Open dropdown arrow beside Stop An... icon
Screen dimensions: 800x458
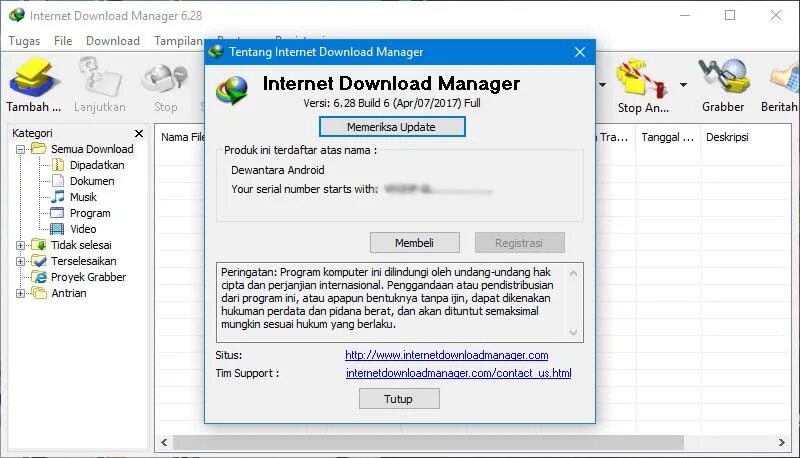point(683,85)
